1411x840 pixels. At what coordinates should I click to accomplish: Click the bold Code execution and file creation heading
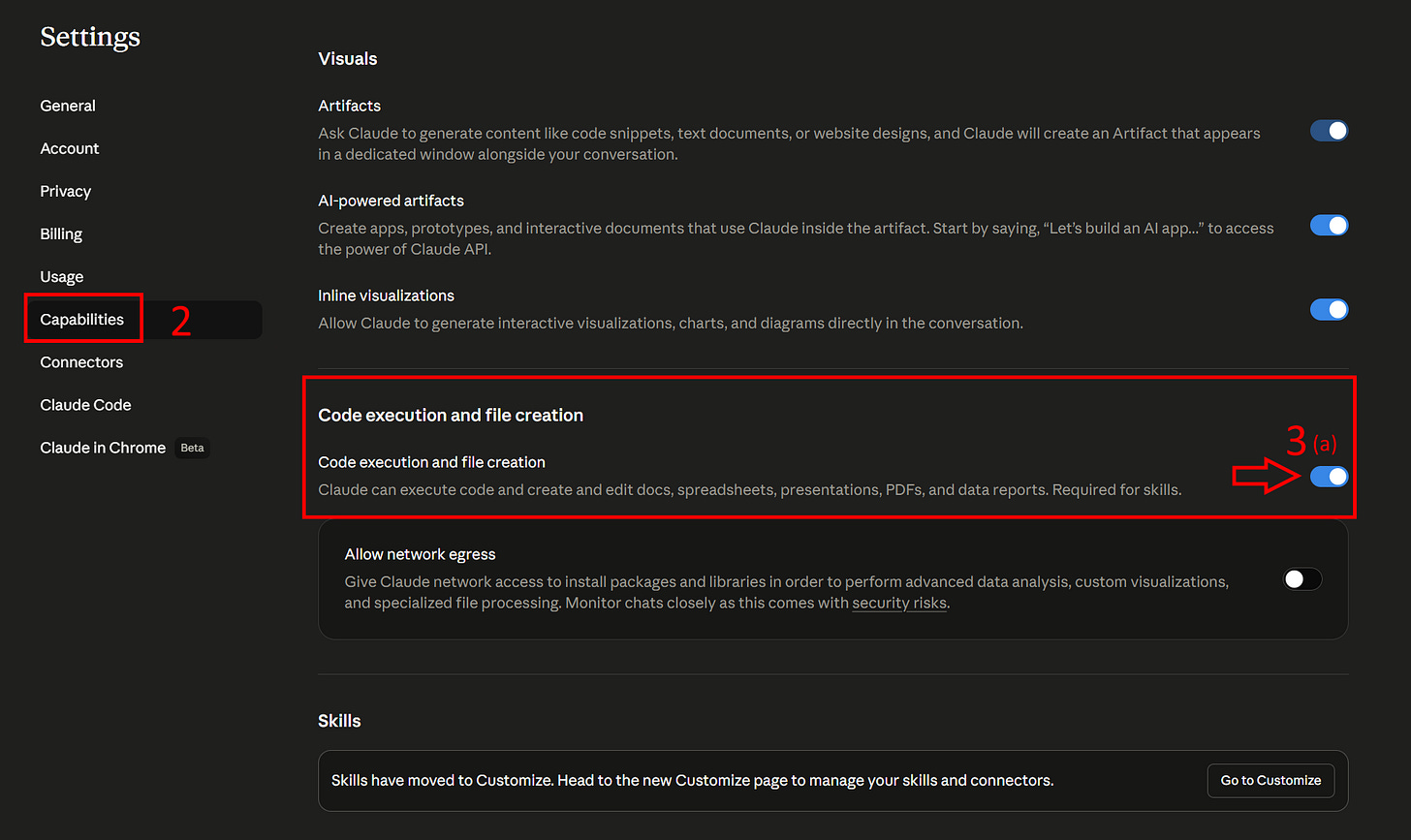tap(451, 415)
